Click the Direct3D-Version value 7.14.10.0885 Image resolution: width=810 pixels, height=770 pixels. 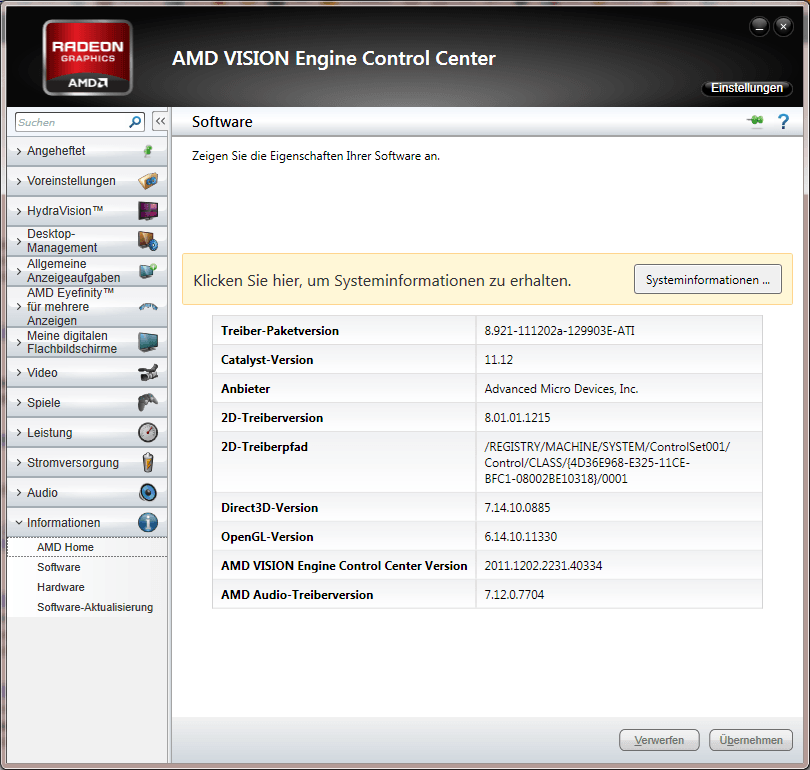pyautogui.click(x=517, y=508)
